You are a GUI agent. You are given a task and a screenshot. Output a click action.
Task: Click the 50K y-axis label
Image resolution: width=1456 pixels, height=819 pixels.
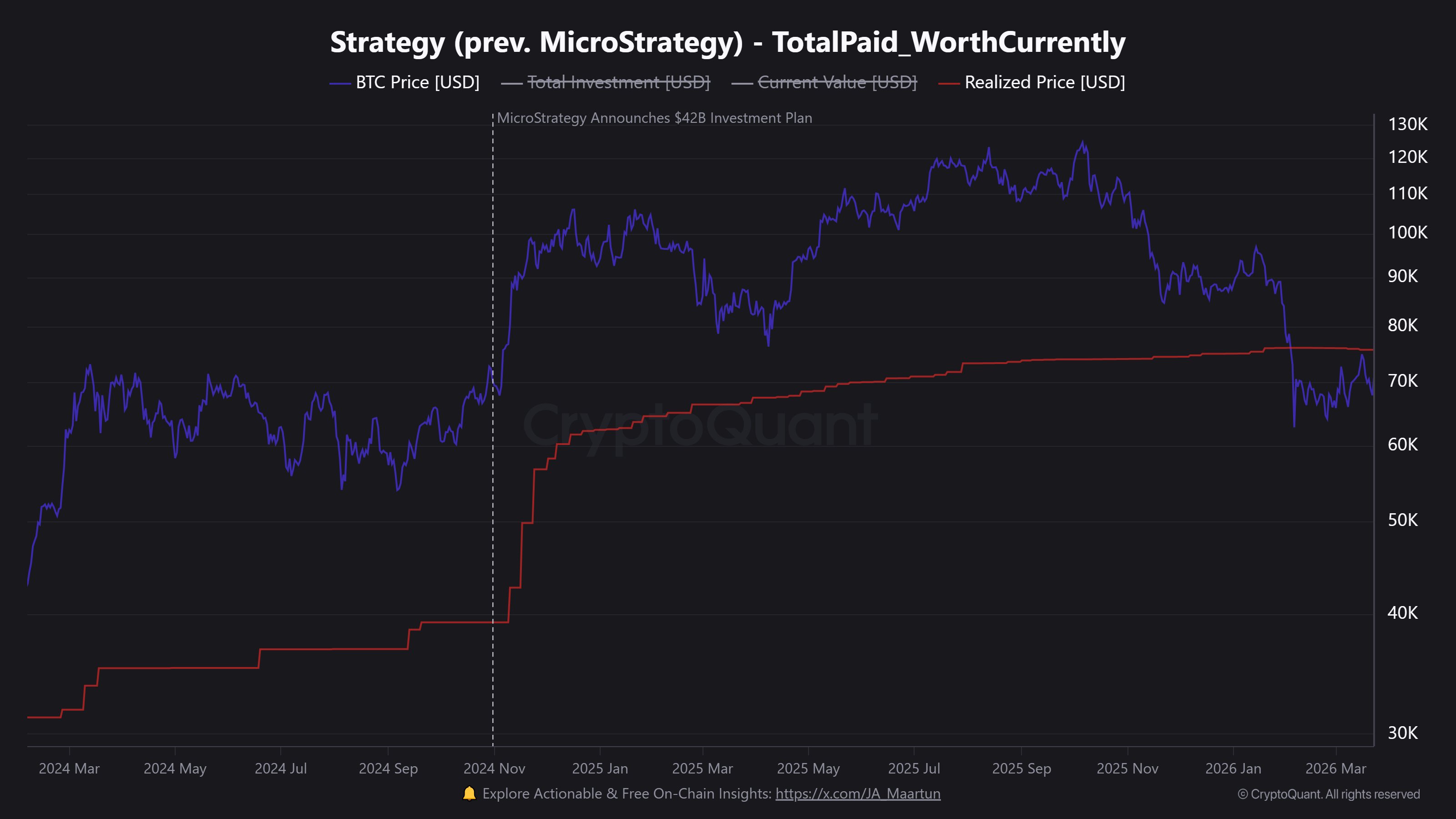pyautogui.click(x=1403, y=521)
